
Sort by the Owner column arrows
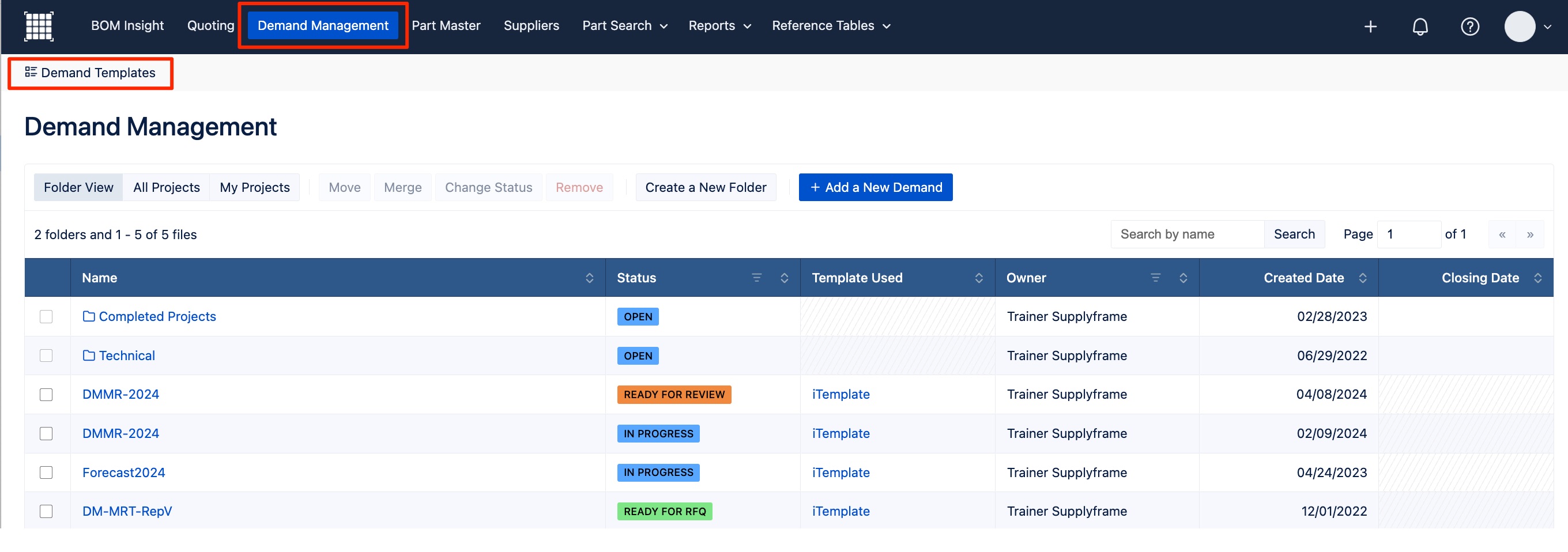(x=1183, y=278)
